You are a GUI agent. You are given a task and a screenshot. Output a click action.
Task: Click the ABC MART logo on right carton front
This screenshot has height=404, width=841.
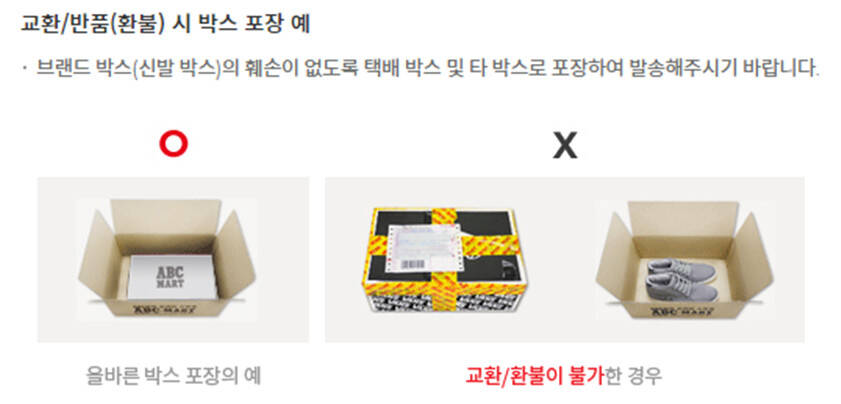[x=684, y=310]
